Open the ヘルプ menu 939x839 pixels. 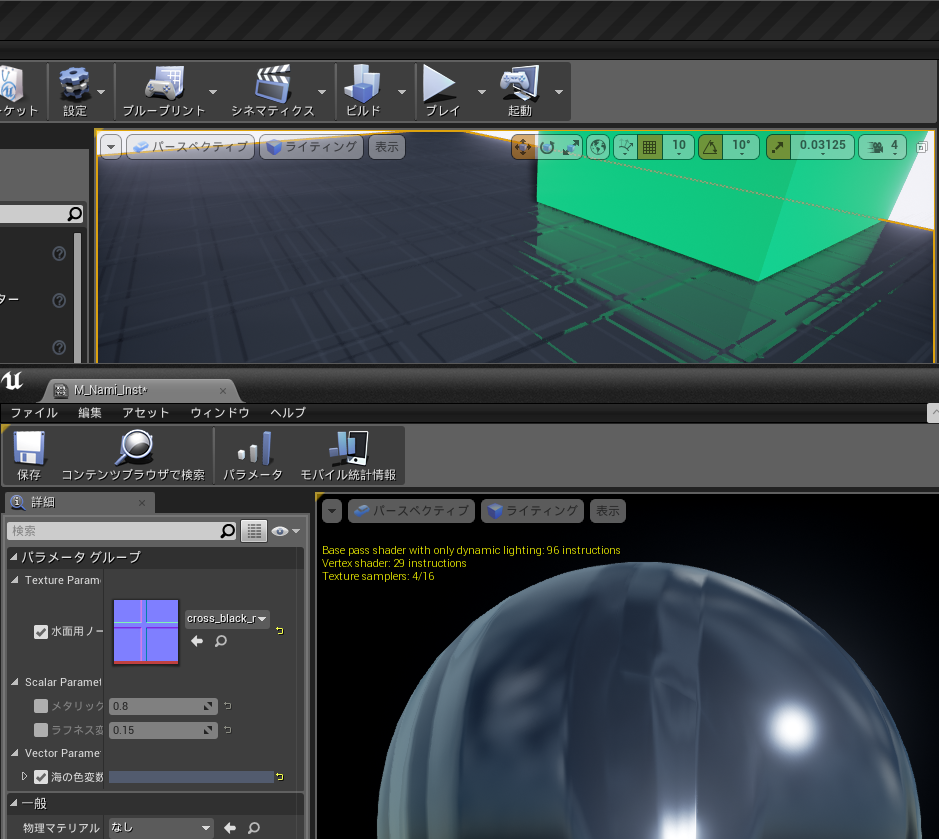click(x=288, y=413)
